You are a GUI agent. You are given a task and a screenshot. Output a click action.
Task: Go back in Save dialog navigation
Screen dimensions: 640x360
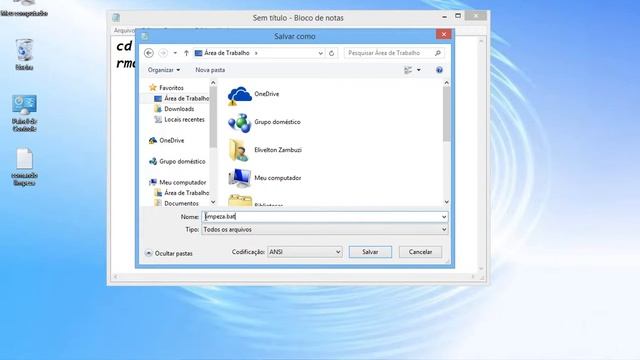[149, 53]
